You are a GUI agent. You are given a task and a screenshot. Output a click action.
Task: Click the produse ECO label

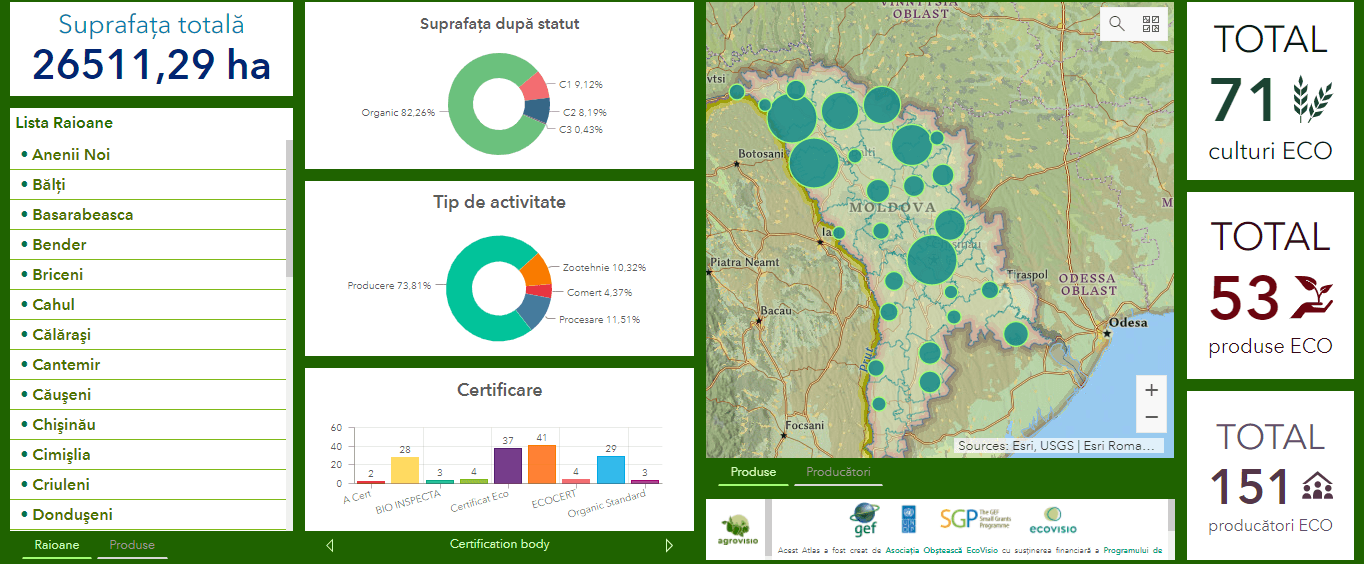1270,346
